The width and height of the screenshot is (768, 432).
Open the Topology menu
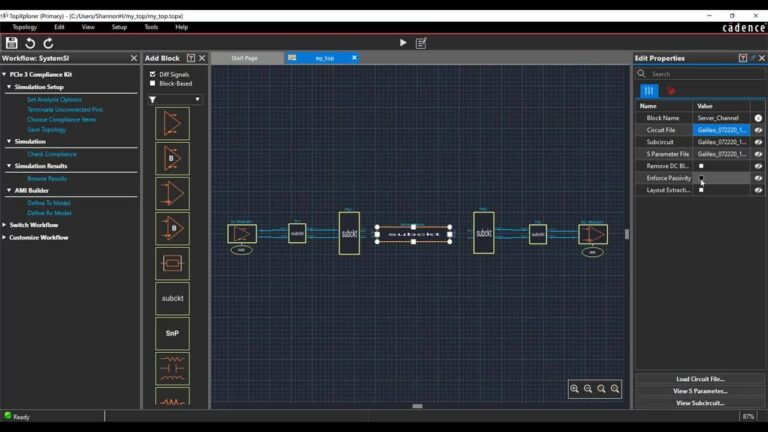[24, 27]
